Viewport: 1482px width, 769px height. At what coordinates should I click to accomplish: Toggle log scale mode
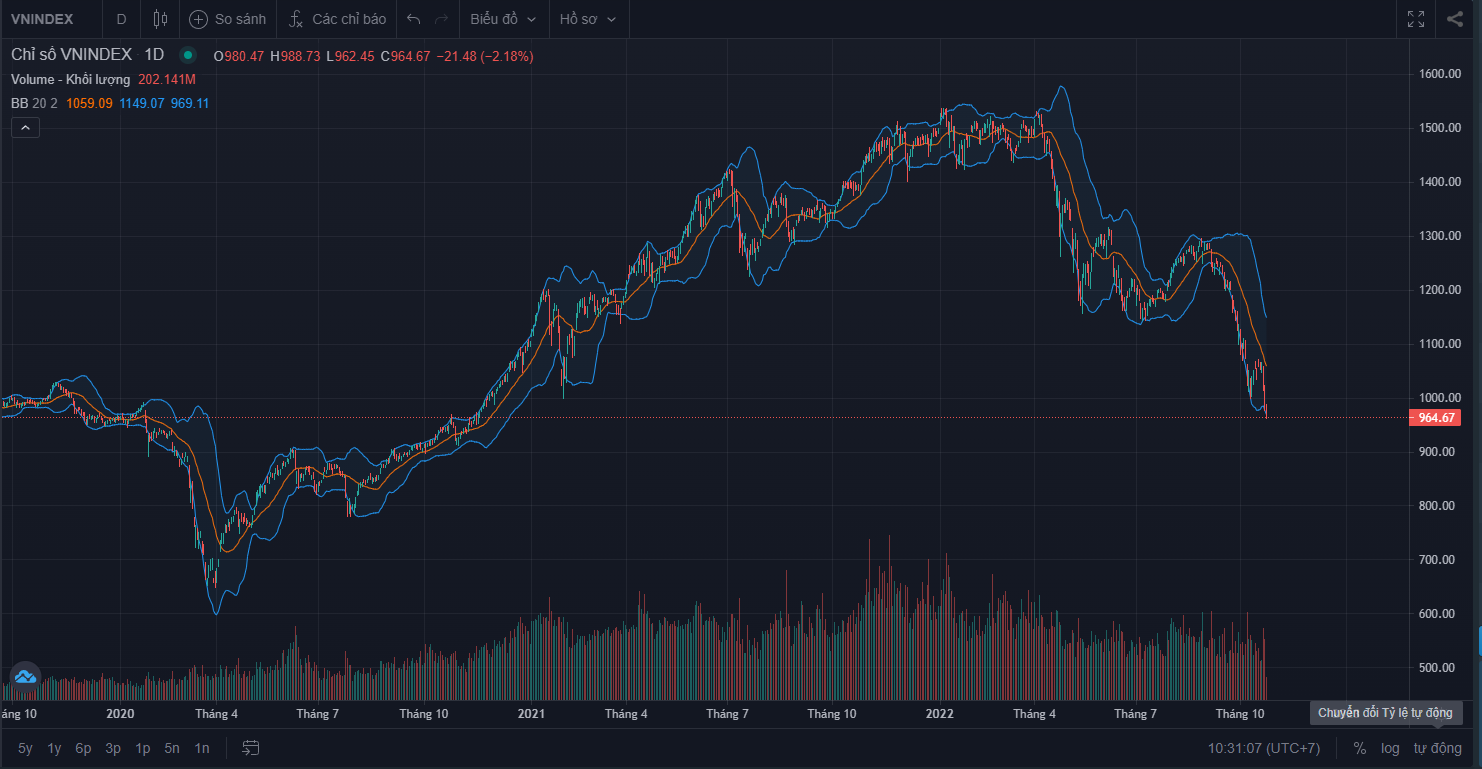point(1390,748)
